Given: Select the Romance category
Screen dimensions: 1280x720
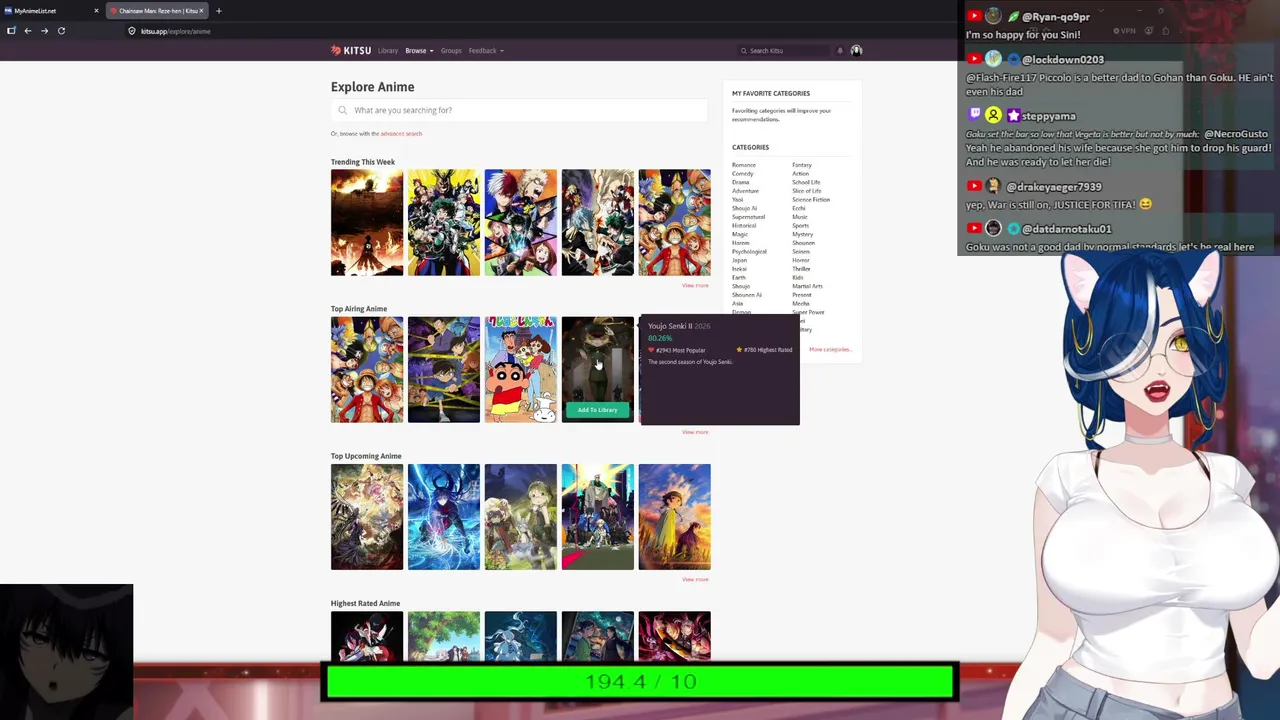Looking at the screenshot, I should tap(744, 165).
